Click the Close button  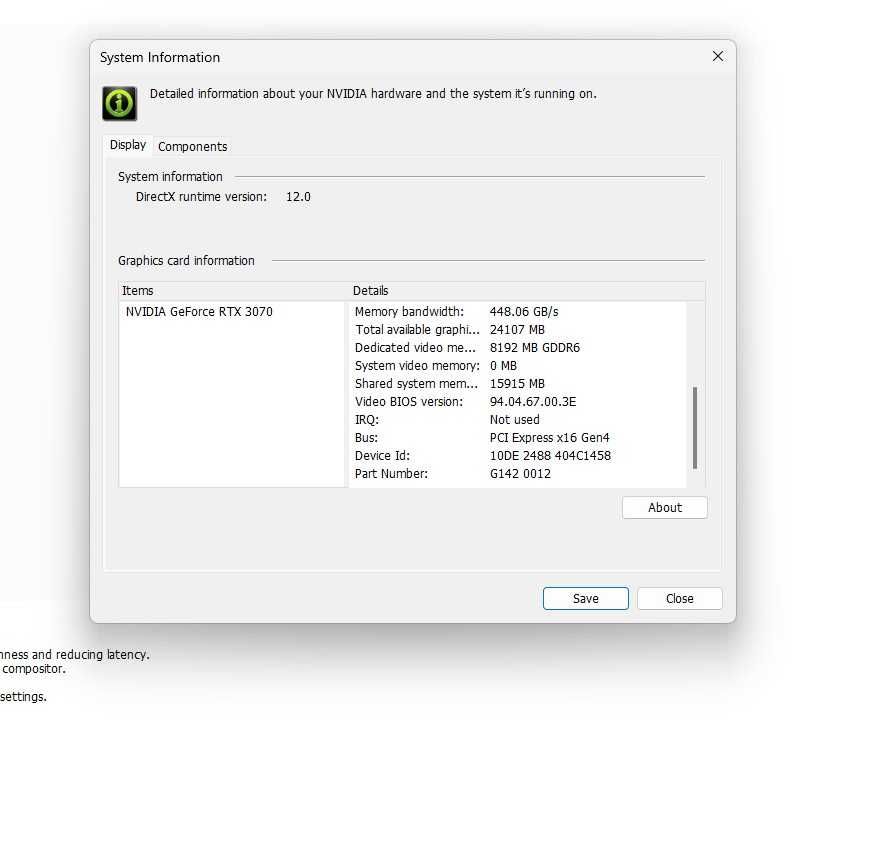tap(680, 599)
